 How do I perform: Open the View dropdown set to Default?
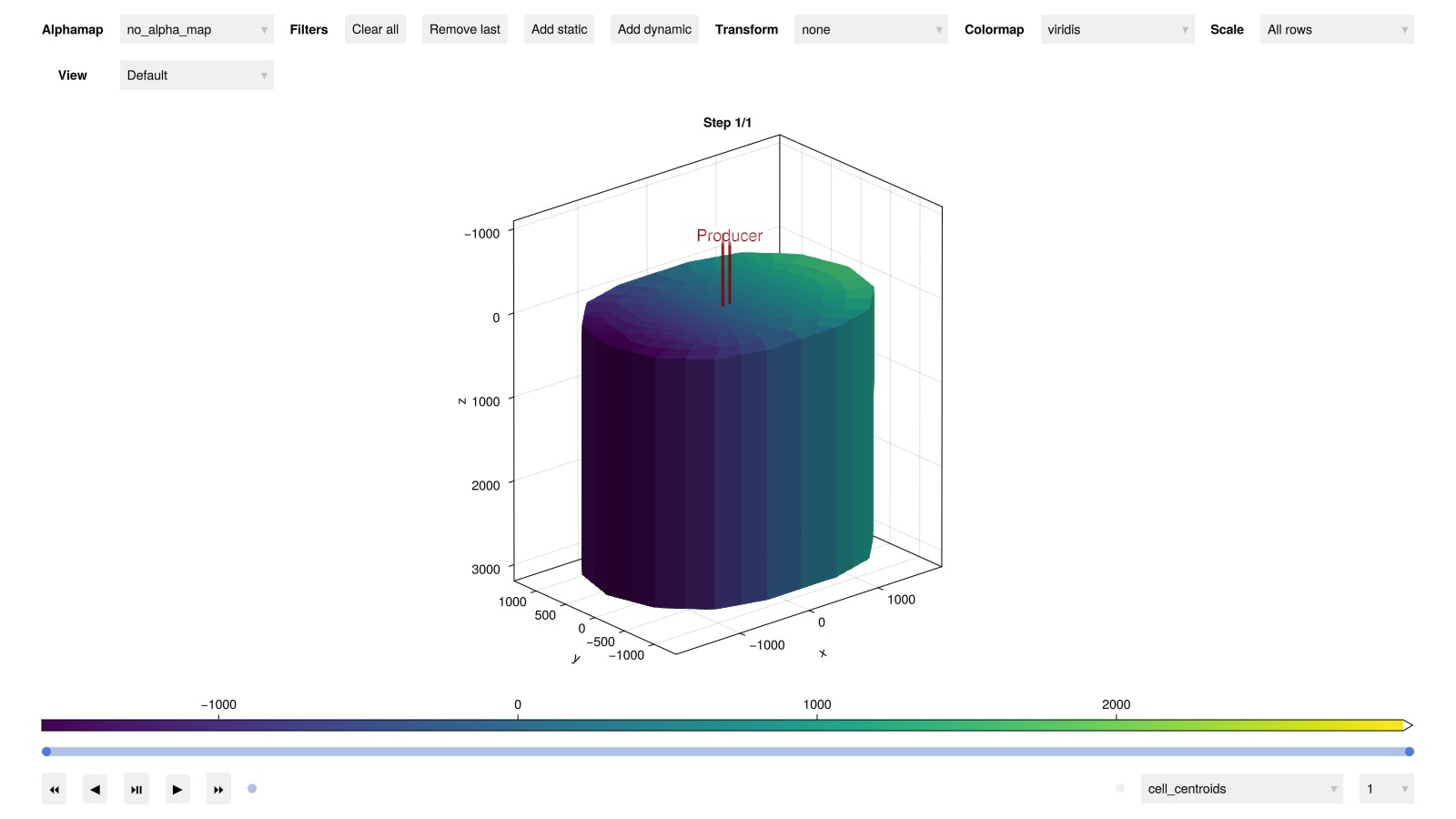point(197,76)
